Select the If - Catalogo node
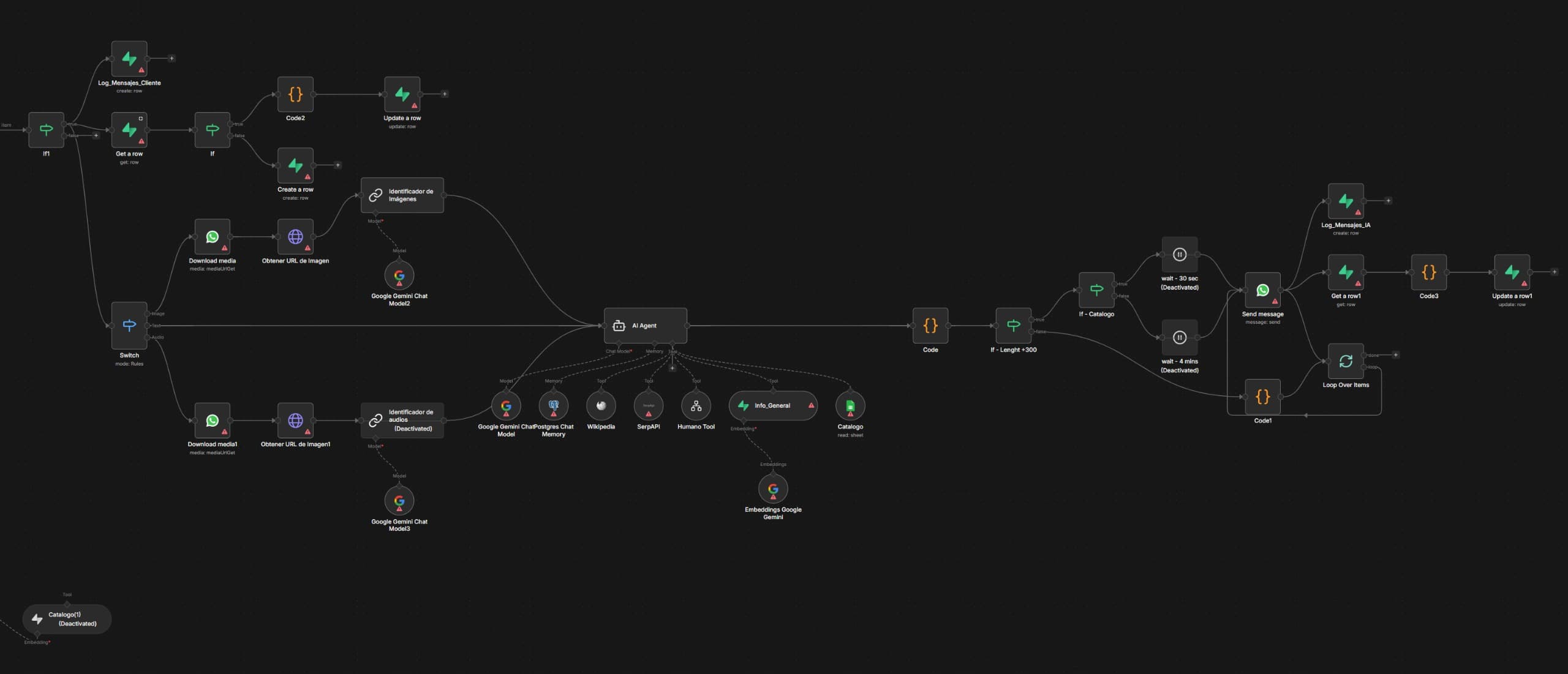The height and width of the screenshot is (674, 1568). (1096, 290)
